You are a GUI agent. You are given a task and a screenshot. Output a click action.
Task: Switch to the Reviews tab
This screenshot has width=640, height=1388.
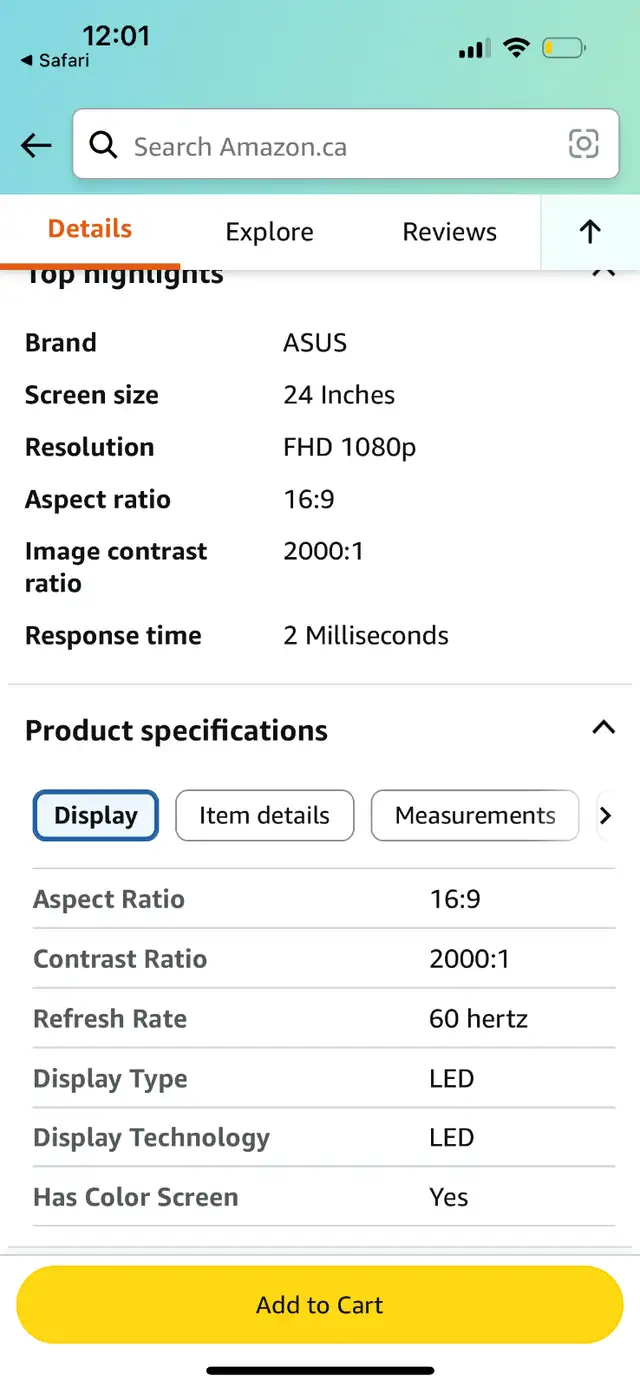[449, 232]
